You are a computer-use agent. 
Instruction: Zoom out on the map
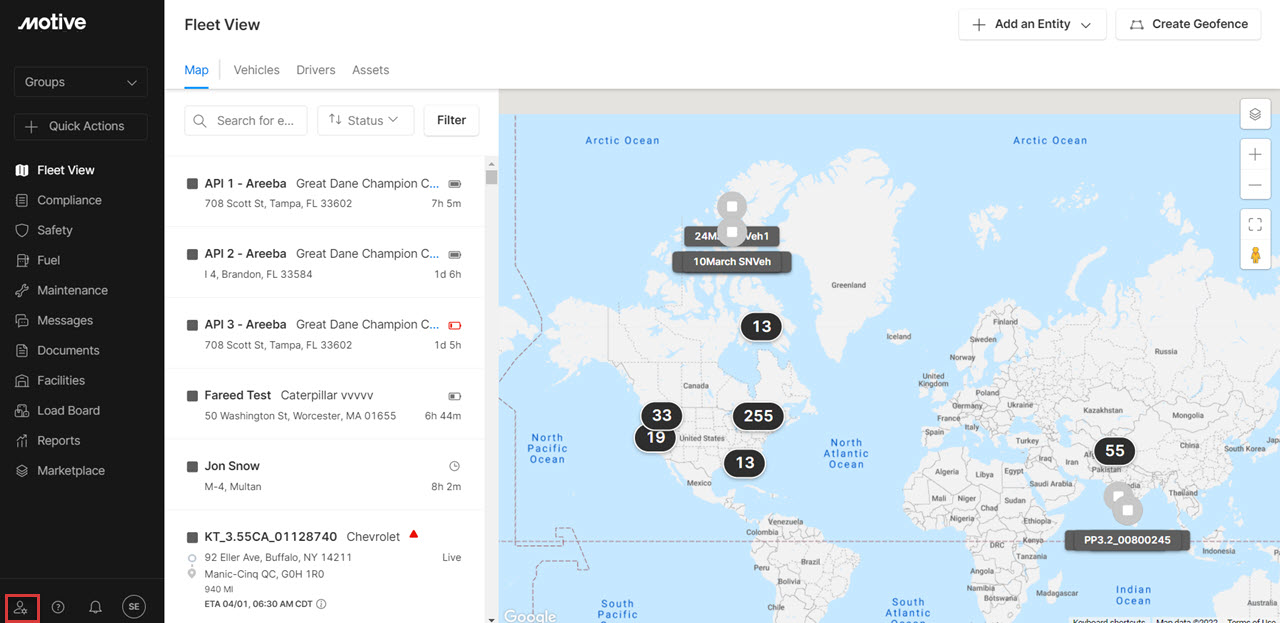pyautogui.click(x=1255, y=186)
